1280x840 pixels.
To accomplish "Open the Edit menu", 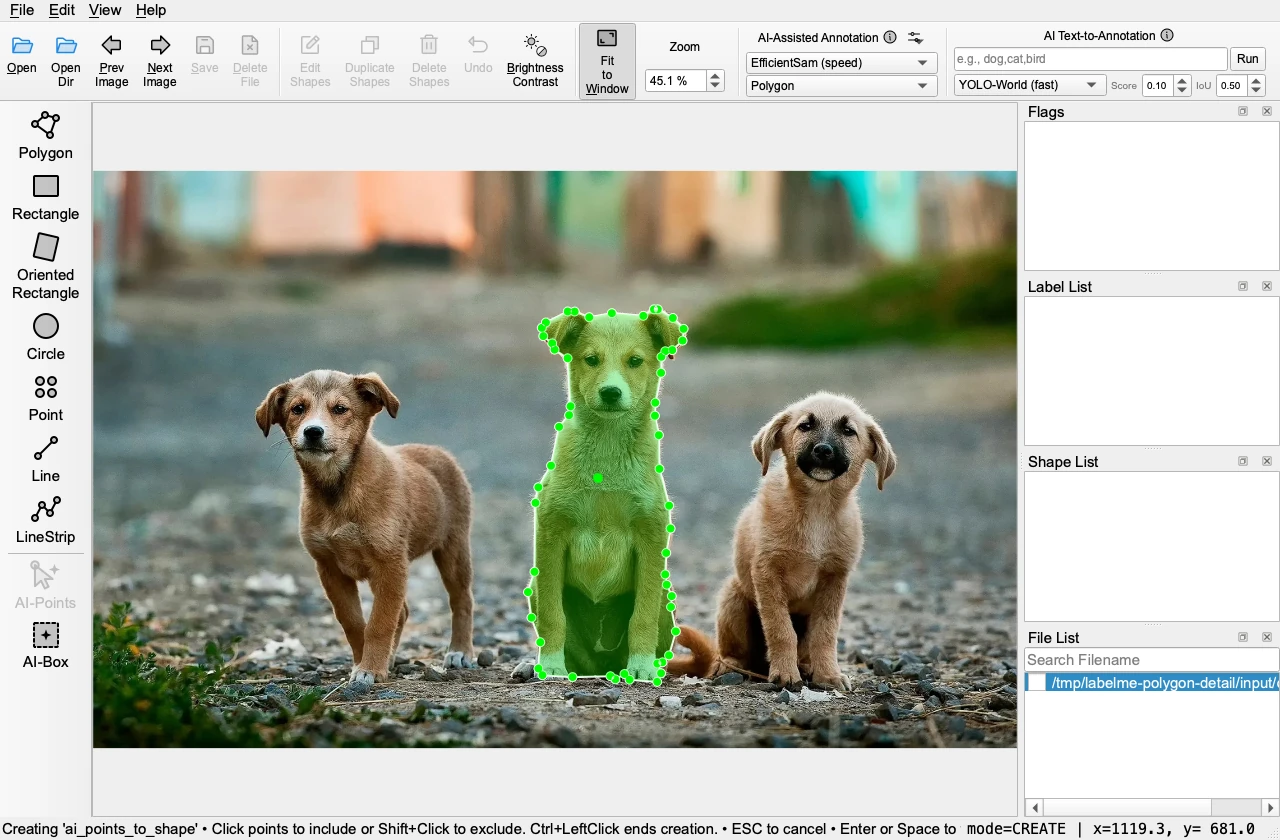I will pos(62,10).
